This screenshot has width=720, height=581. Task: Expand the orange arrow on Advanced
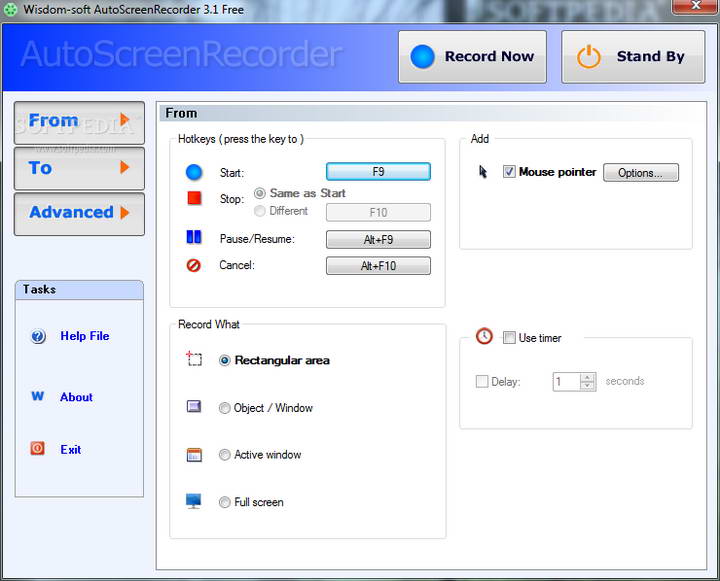click(124, 213)
